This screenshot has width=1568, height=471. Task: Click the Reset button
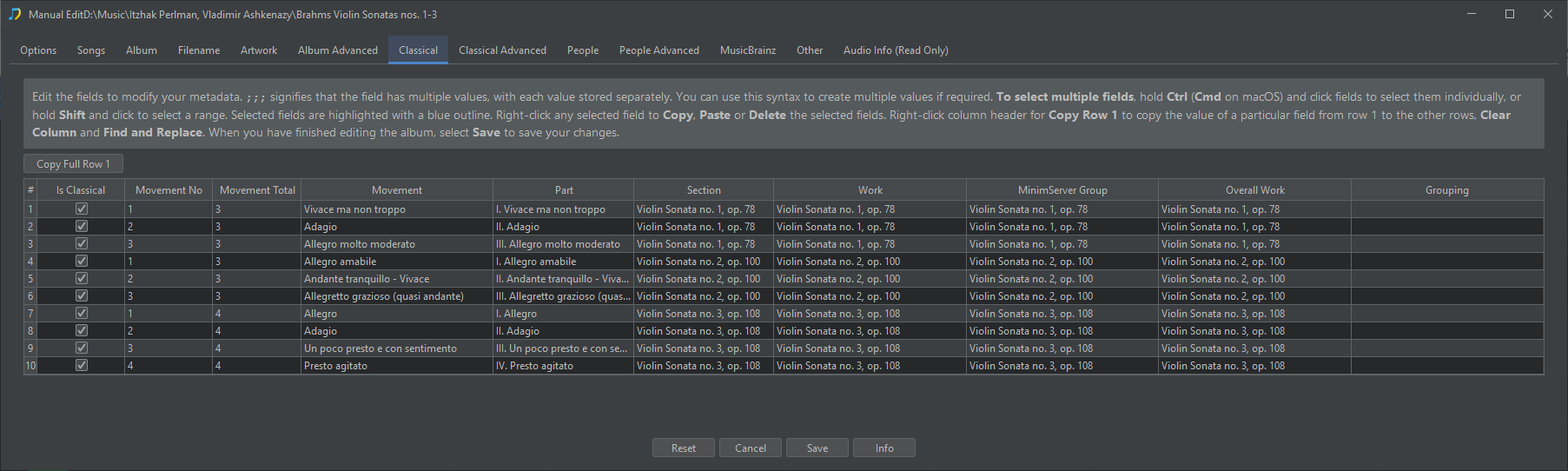[684, 448]
